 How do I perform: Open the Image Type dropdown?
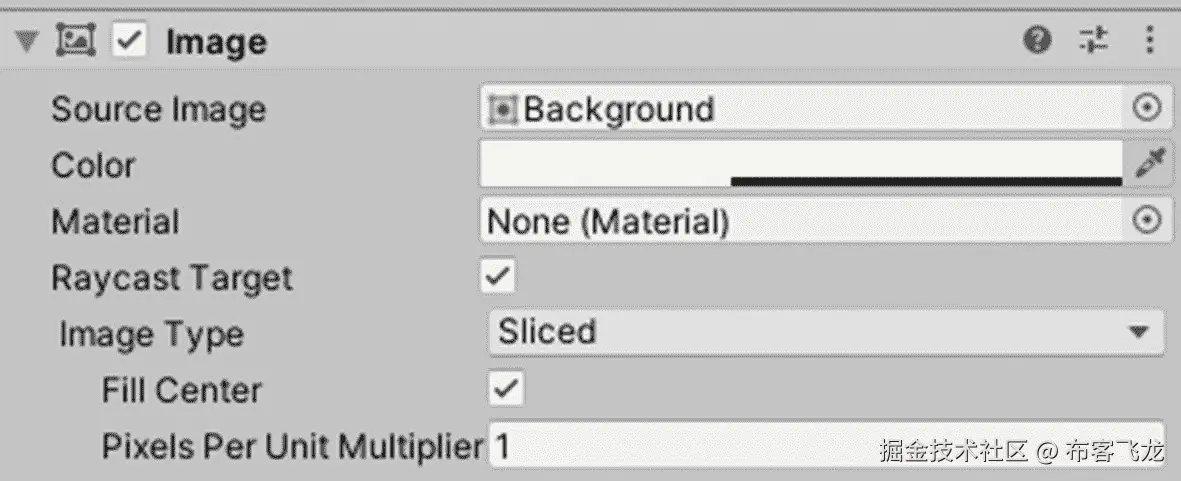click(825, 332)
